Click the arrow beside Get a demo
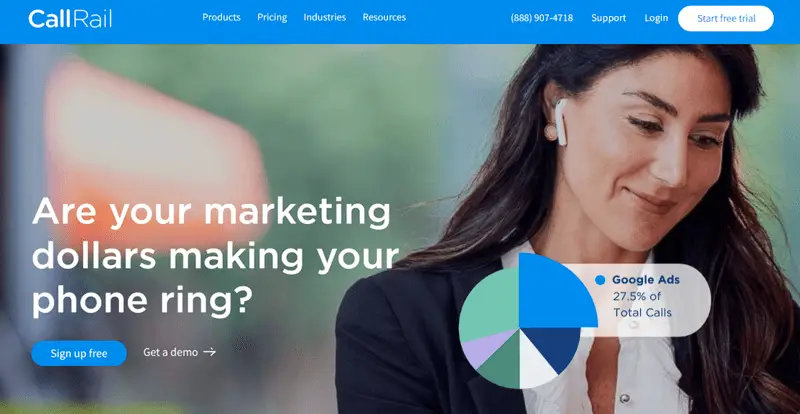The width and height of the screenshot is (800, 414). (209, 352)
